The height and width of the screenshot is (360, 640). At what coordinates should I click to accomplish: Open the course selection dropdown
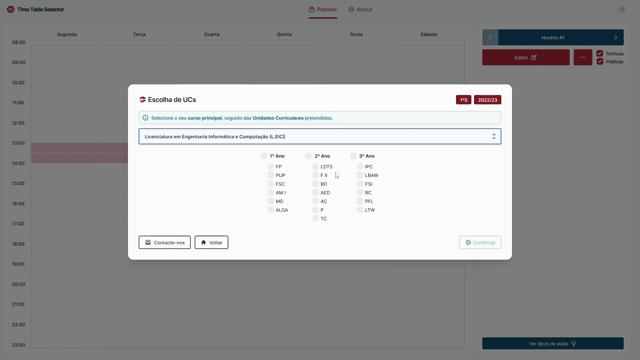(320, 136)
